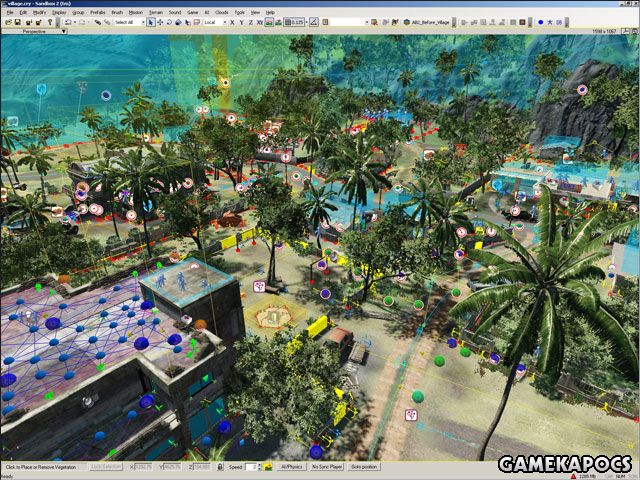Open the Terrain menu

pyautogui.click(x=156, y=12)
